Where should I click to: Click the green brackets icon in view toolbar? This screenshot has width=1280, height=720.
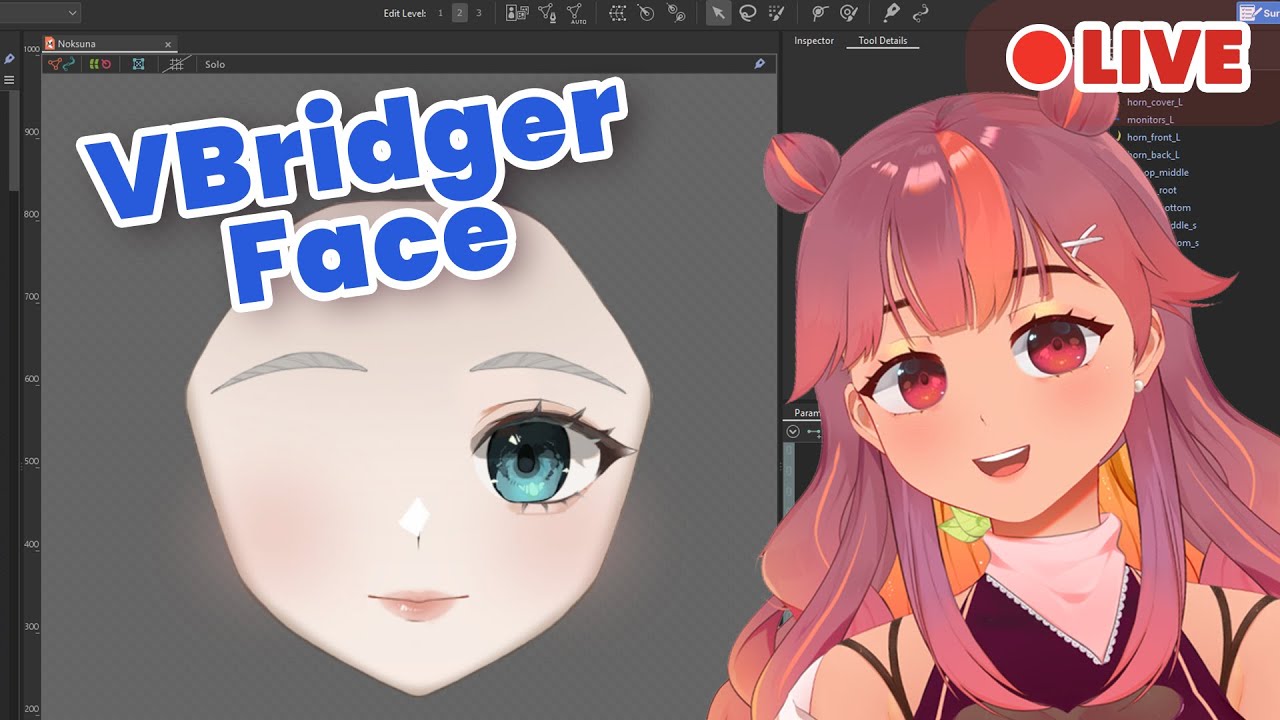pos(93,64)
